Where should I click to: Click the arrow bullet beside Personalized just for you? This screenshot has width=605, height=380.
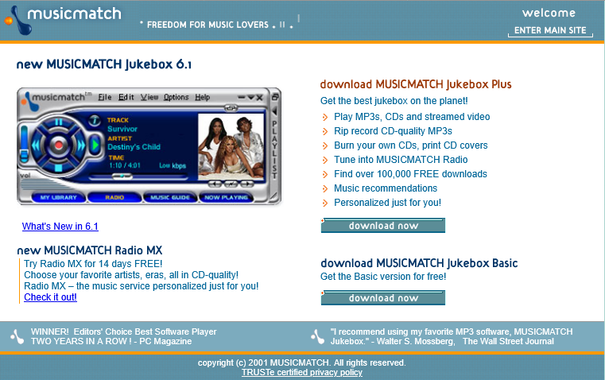click(x=325, y=203)
